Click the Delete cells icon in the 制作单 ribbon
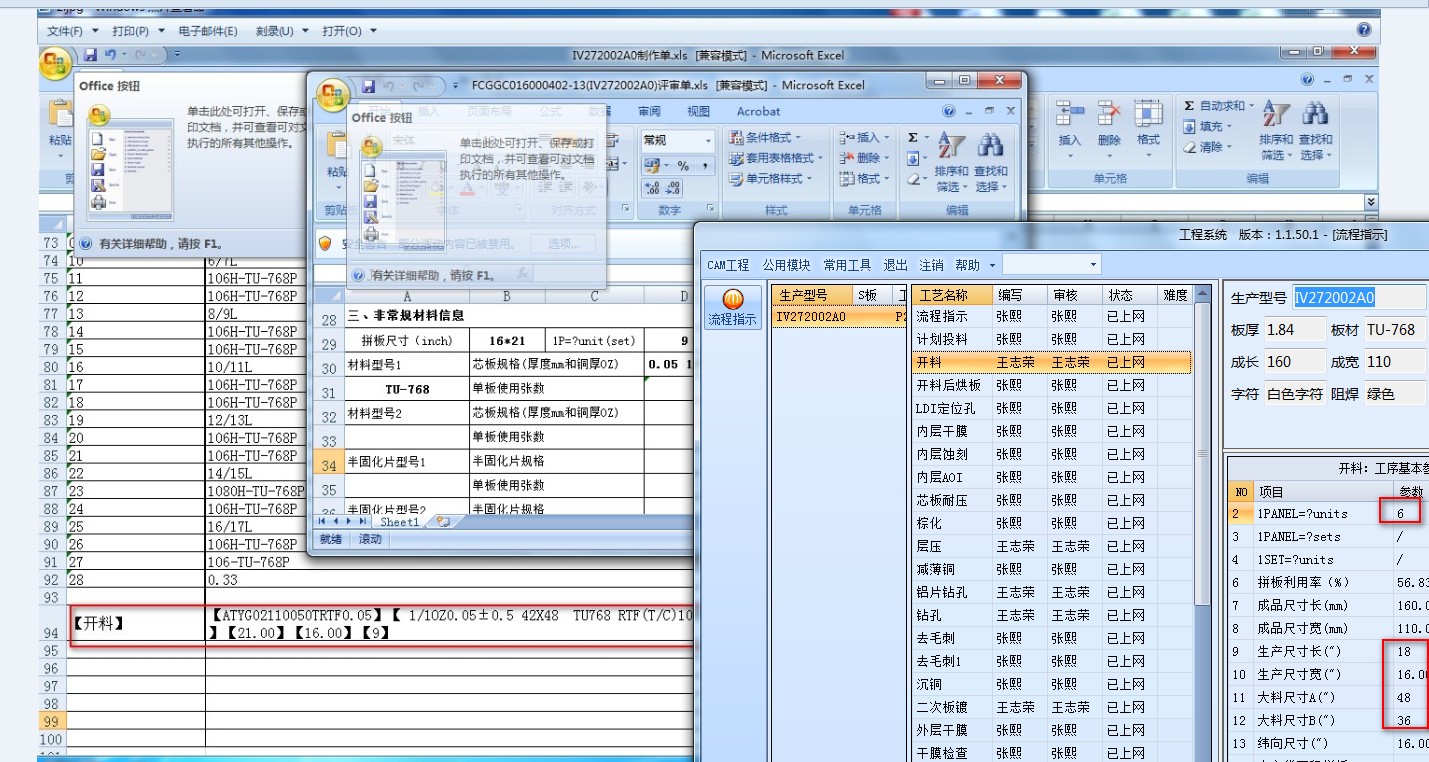This screenshot has height=762, width=1429. pos(1109,113)
